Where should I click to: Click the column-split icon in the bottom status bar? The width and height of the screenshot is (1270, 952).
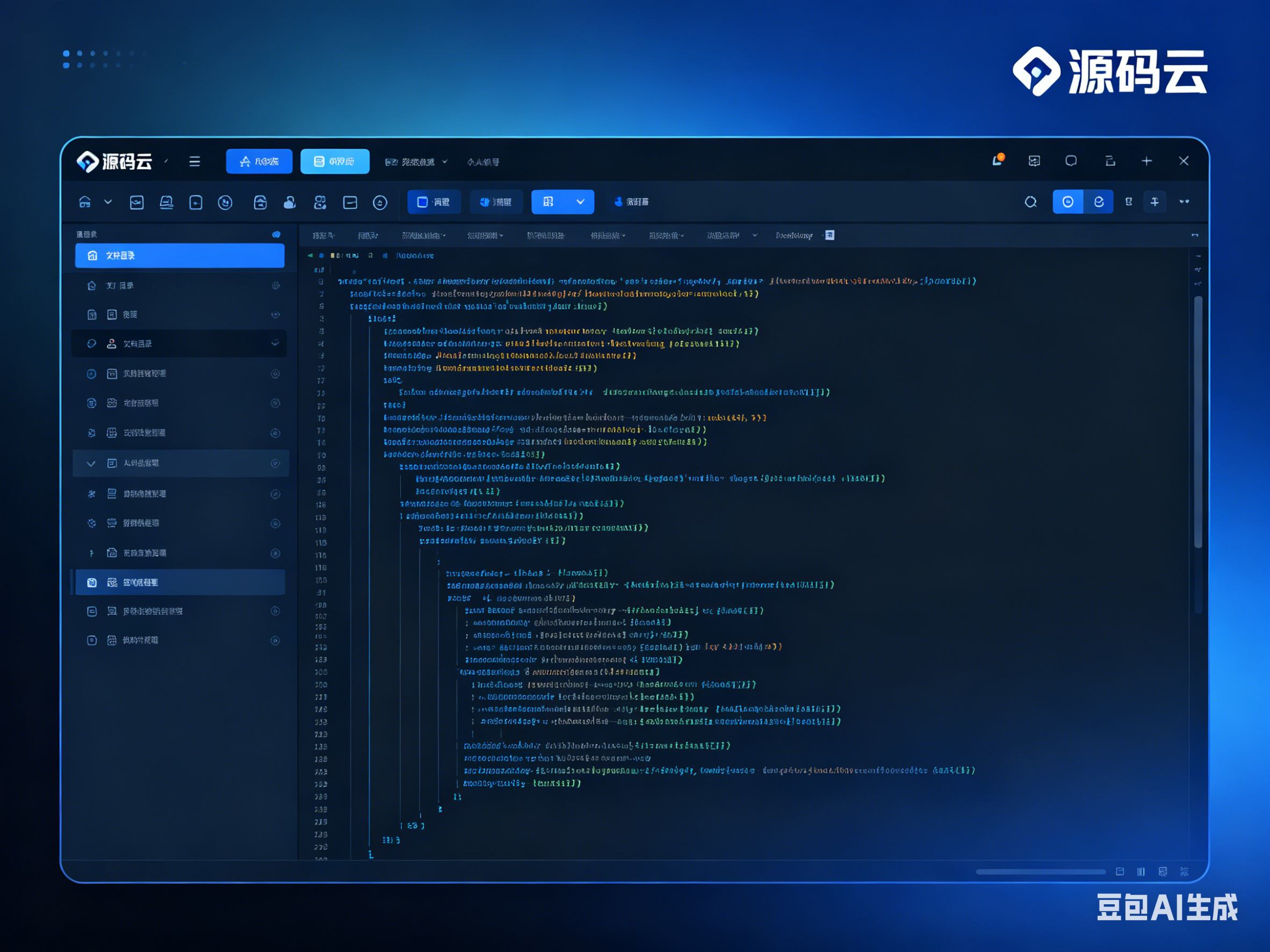[x=1141, y=871]
